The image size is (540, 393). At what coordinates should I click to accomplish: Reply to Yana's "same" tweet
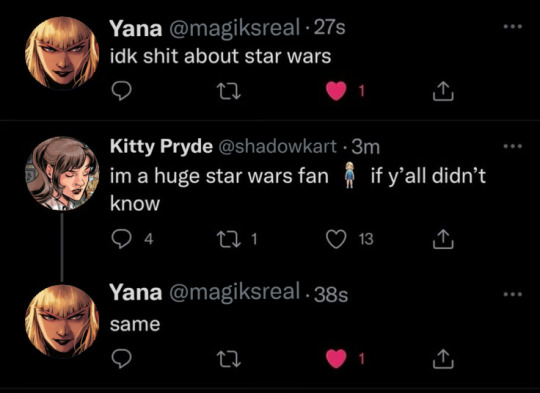pyautogui.click(x=122, y=359)
